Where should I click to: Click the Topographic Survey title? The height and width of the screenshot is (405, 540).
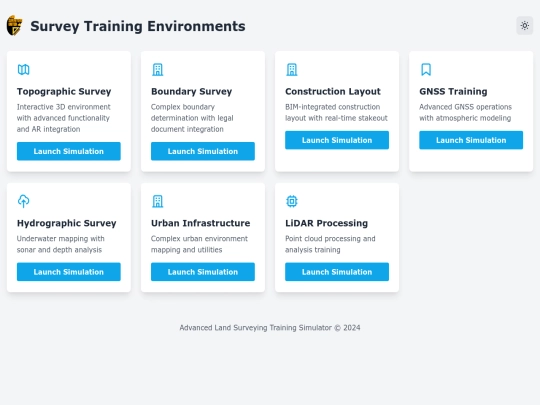(x=64, y=92)
